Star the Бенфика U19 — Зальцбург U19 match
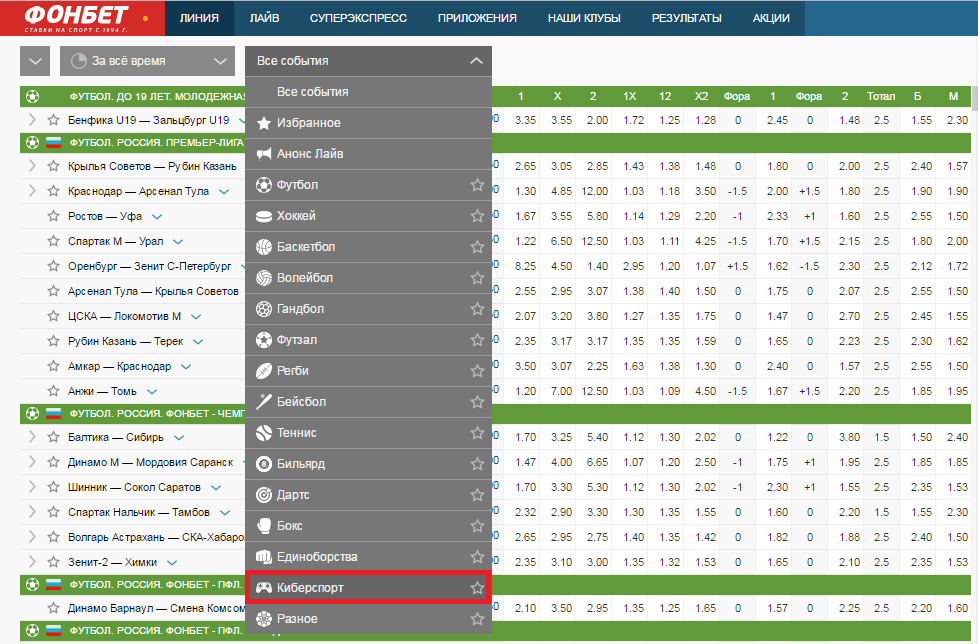Image resolution: width=978 pixels, height=644 pixels. pos(54,120)
